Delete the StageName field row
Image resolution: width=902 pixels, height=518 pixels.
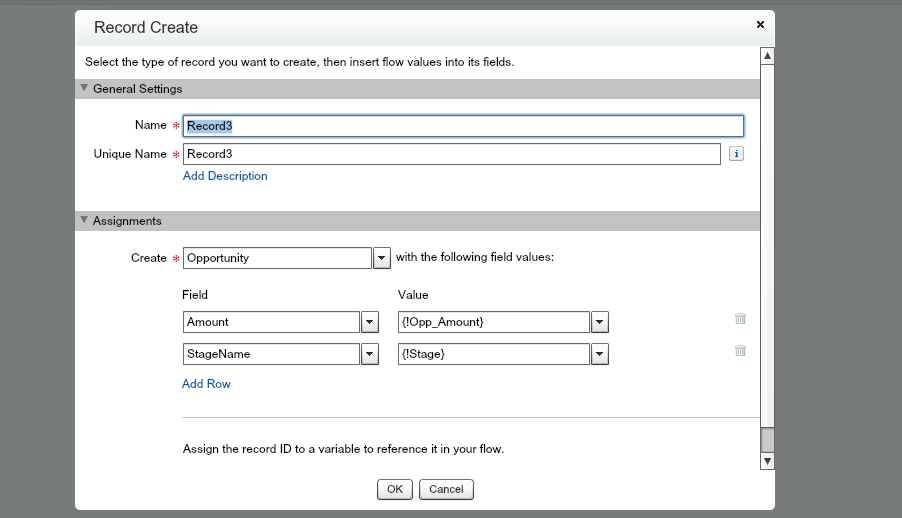point(740,351)
